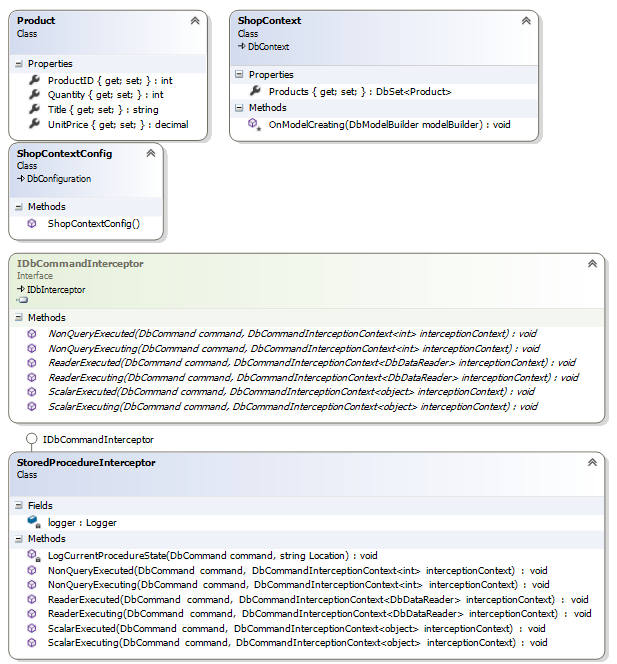Click the ShopContextConfig() constructor method icon
617x664 pixels.
pos(33,223)
